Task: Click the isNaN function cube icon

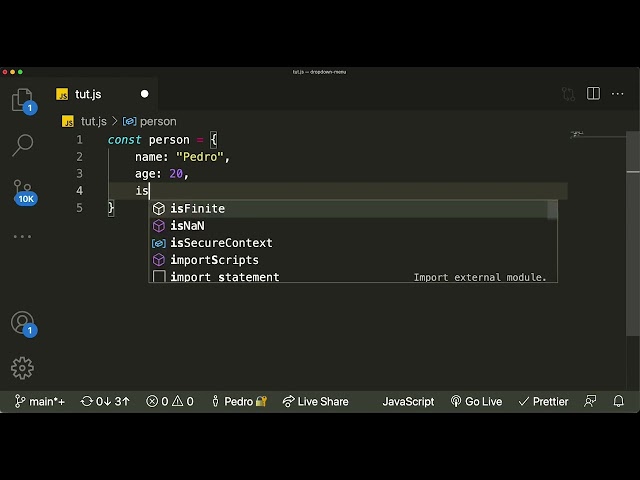Action: (159, 226)
